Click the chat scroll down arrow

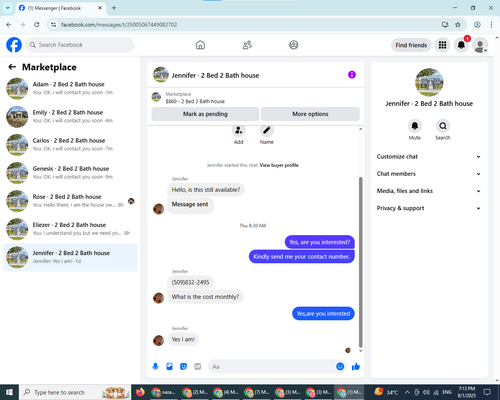[360, 351]
